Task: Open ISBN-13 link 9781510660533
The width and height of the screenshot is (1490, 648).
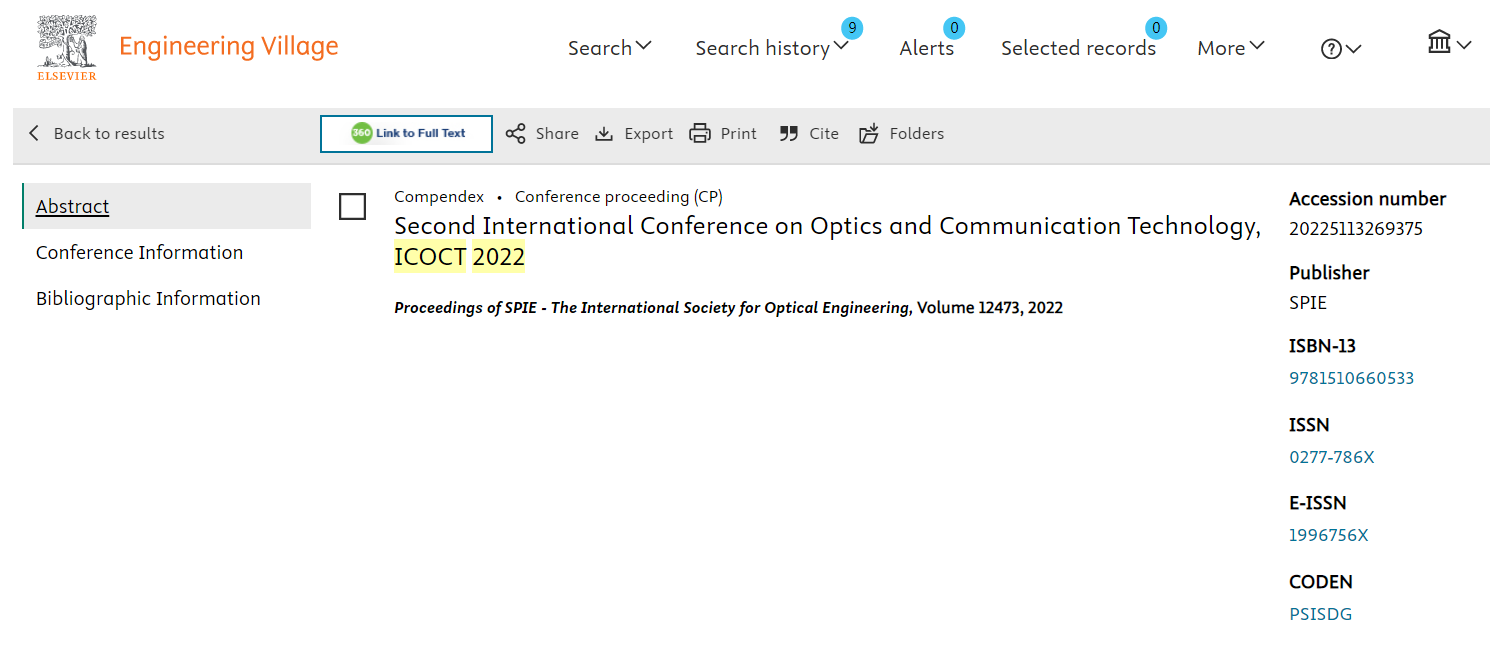Action: (1352, 378)
